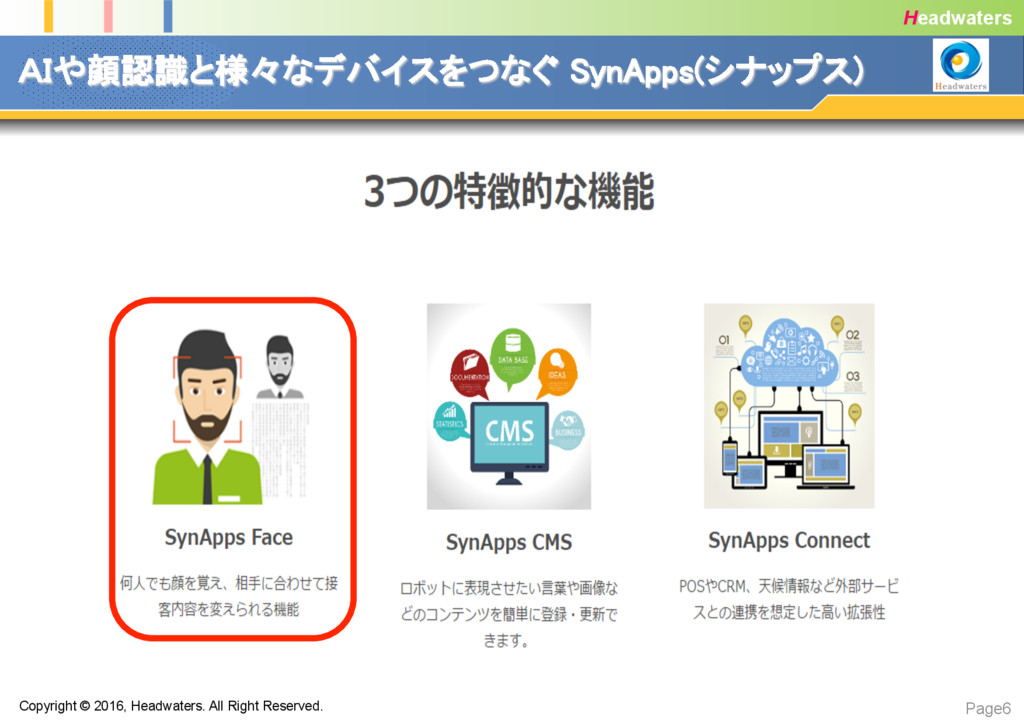Click the description '何人でも顔を覚え、相手に合わせて接'
The image size is (1024, 724).
229,583
